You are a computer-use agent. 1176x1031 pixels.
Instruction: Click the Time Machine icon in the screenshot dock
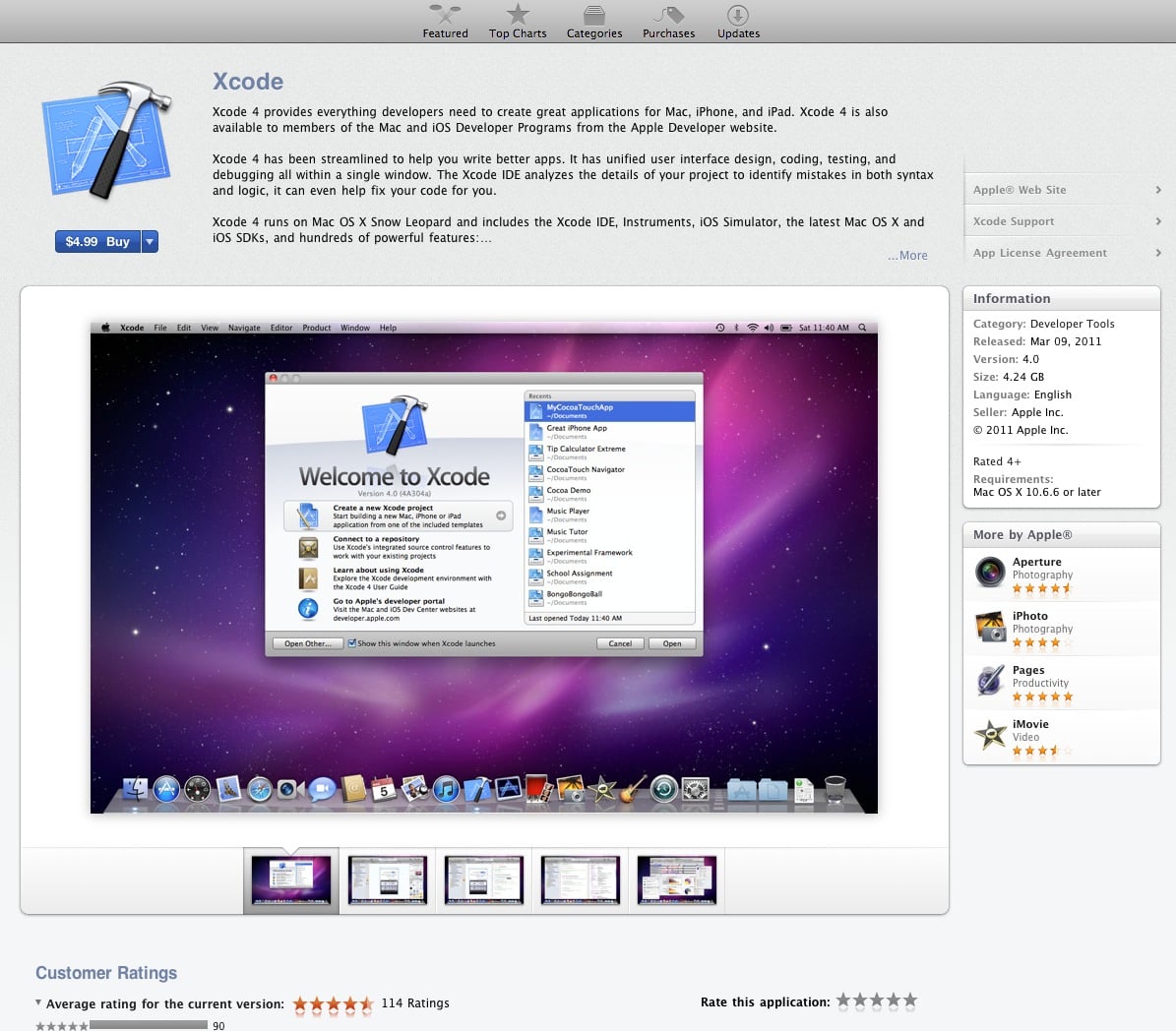[663, 790]
